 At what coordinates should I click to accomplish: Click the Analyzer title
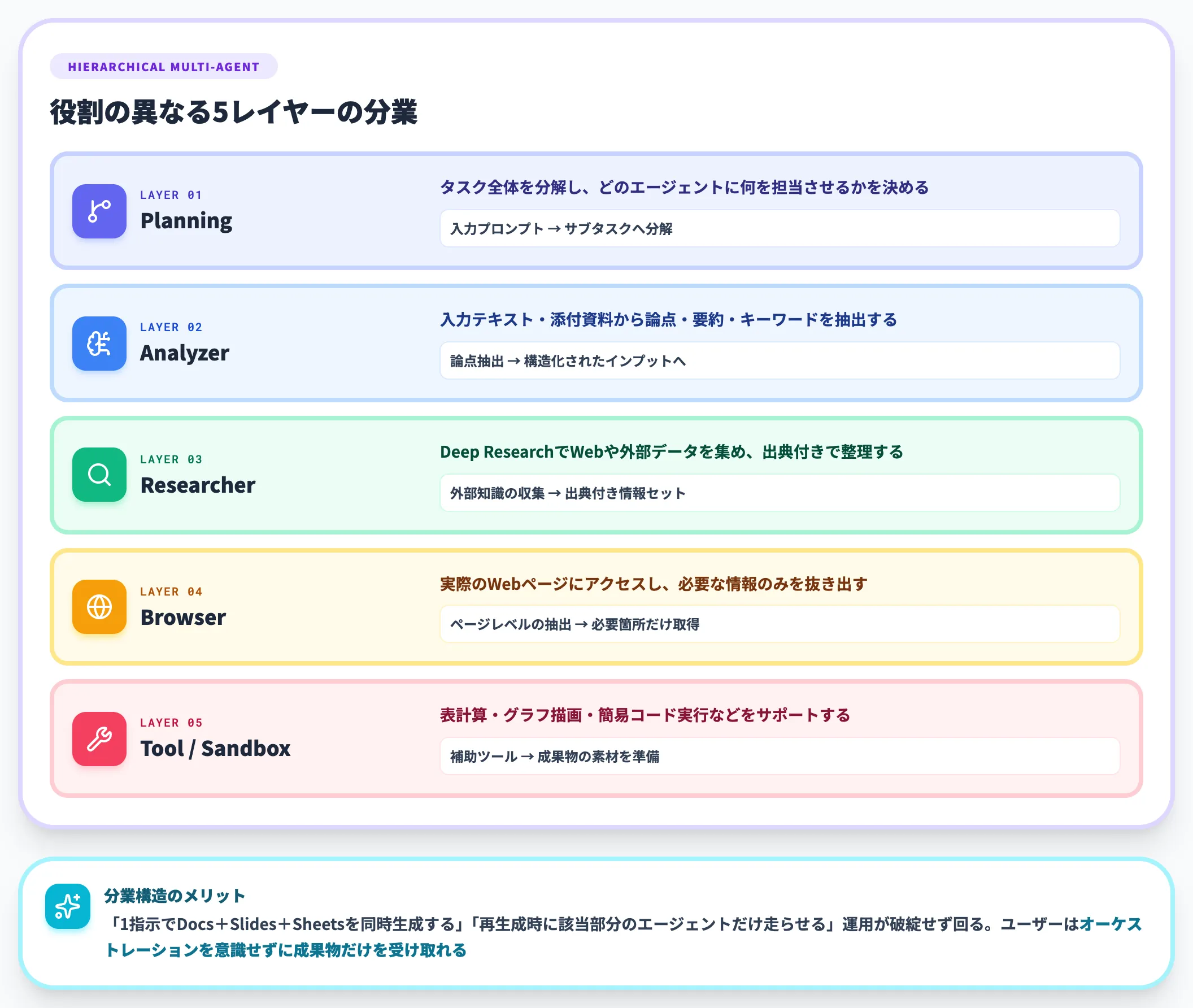click(x=185, y=353)
